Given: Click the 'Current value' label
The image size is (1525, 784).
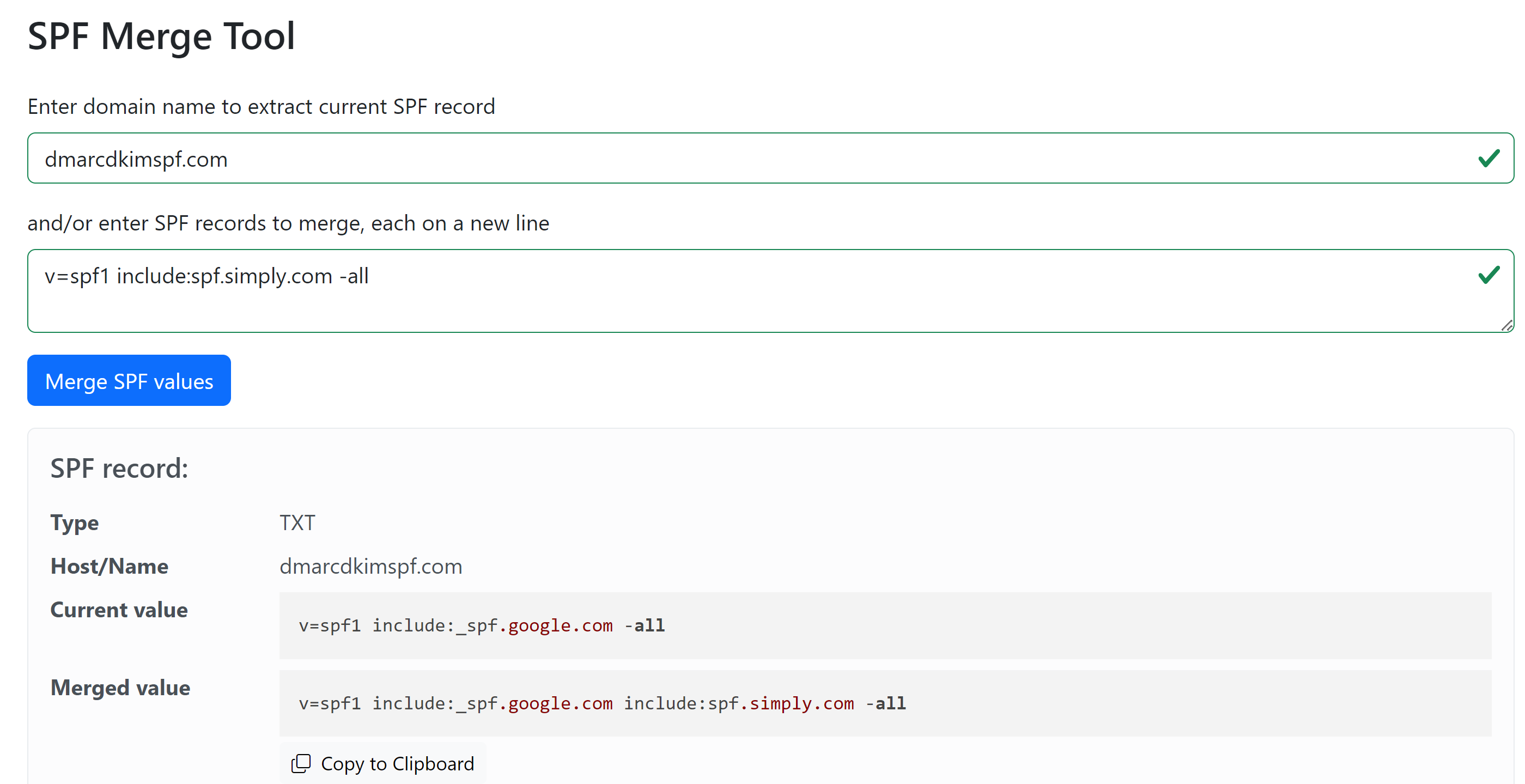Looking at the screenshot, I should [119, 610].
